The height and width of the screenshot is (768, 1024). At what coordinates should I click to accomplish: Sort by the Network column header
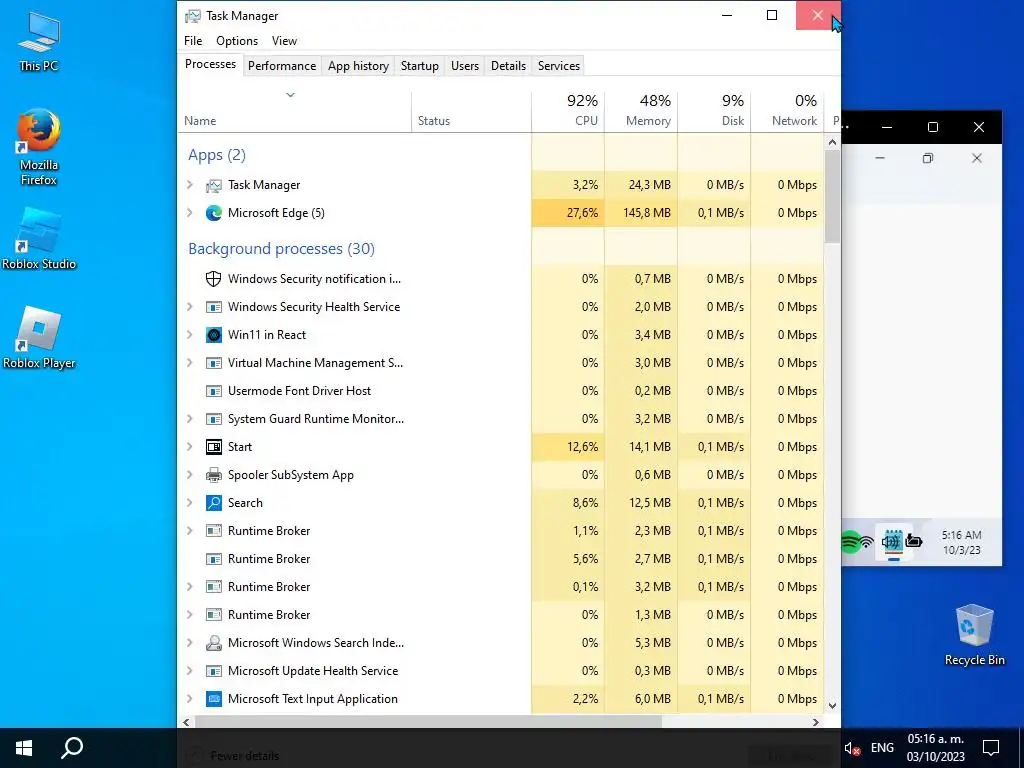point(788,111)
